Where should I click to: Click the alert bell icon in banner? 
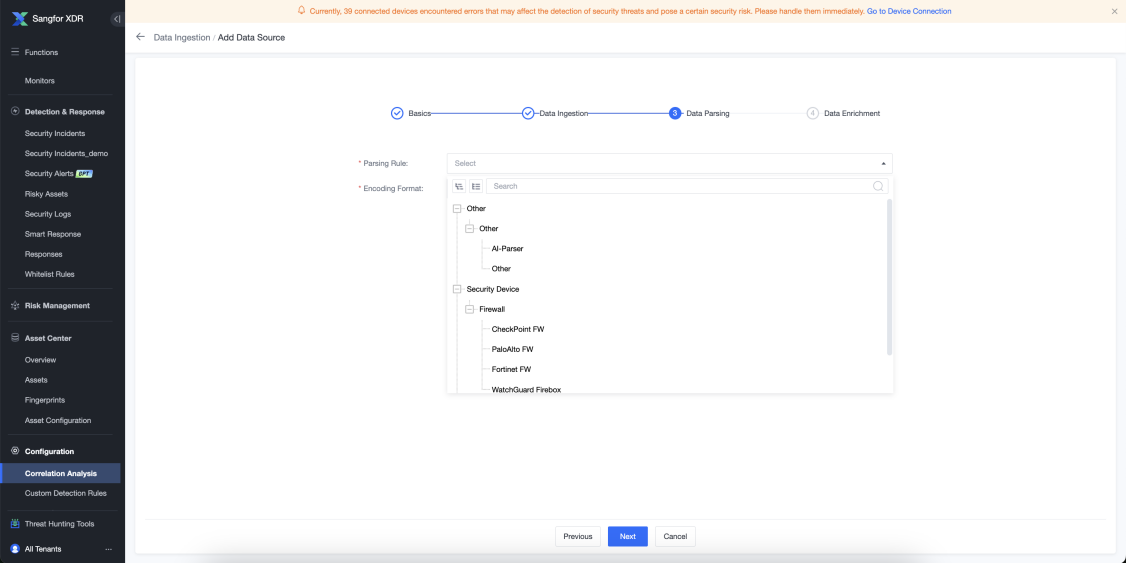coord(302,11)
